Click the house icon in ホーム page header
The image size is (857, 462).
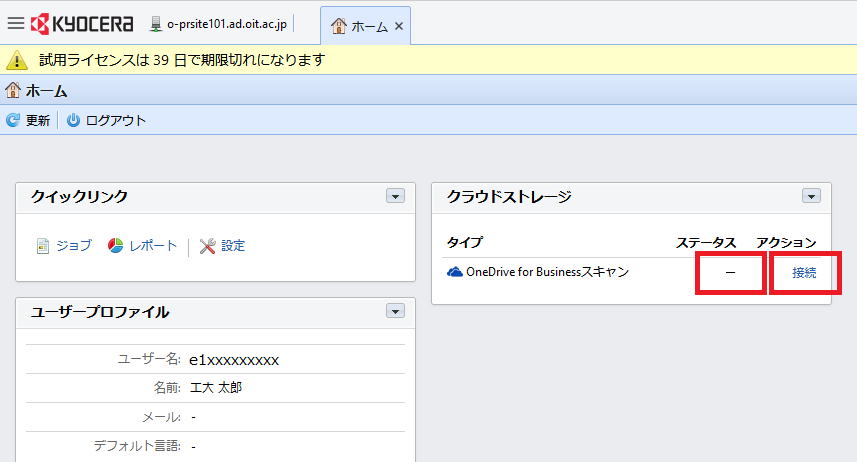coord(13,91)
